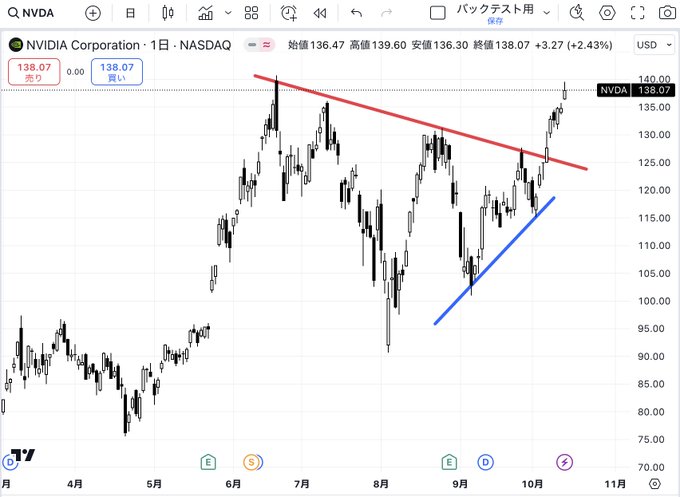Image resolution: width=680 pixels, height=497 pixels.
Task: Open USD currency dropdown
Action: [x=654, y=45]
